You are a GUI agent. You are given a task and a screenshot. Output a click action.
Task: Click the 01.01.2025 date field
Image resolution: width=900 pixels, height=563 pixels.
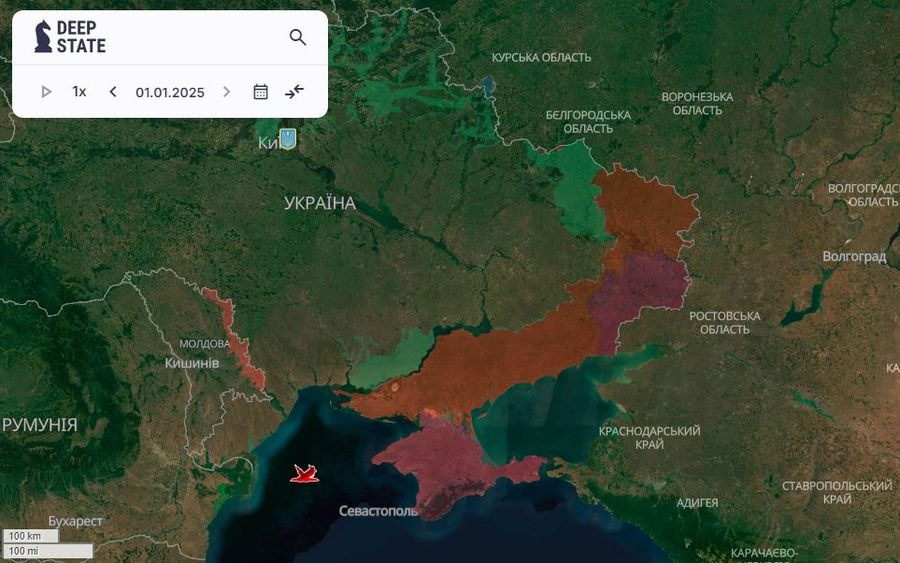[170, 92]
